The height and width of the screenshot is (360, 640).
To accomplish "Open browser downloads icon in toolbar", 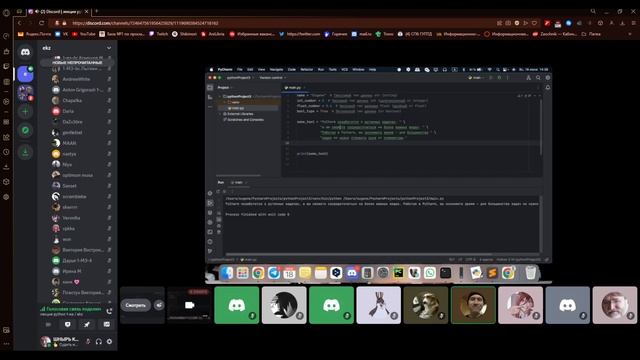I will tap(622, 23).
